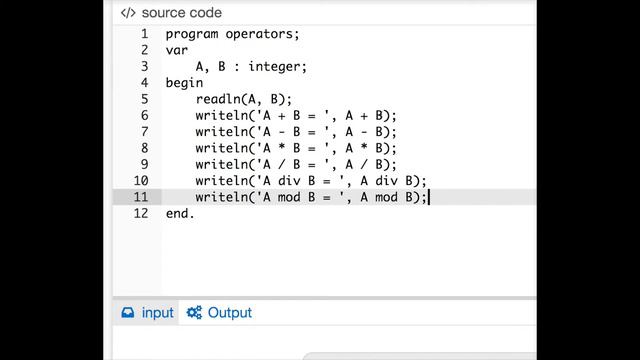Viewport: 640px width, 360px height.
Task: Click the writeln 'A + B' line
Action: (296, 116)
